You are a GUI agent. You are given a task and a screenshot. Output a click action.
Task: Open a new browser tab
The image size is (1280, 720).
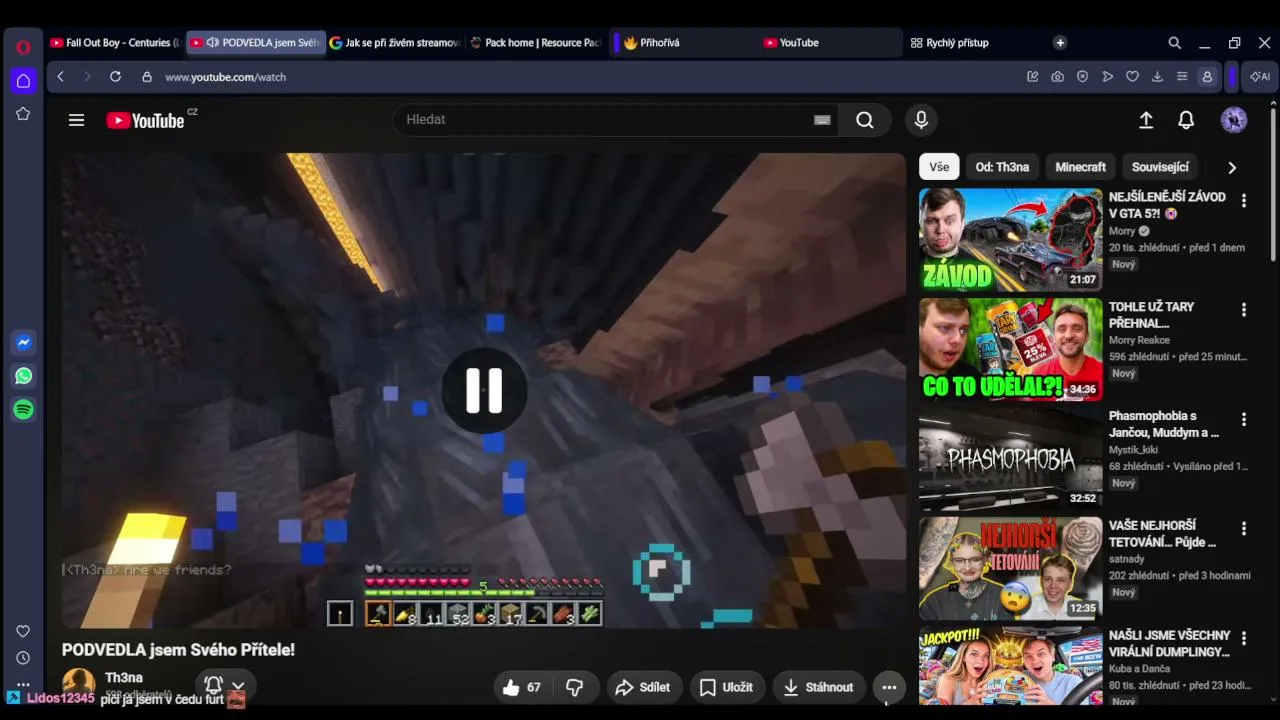click(x=1060, y=43)
